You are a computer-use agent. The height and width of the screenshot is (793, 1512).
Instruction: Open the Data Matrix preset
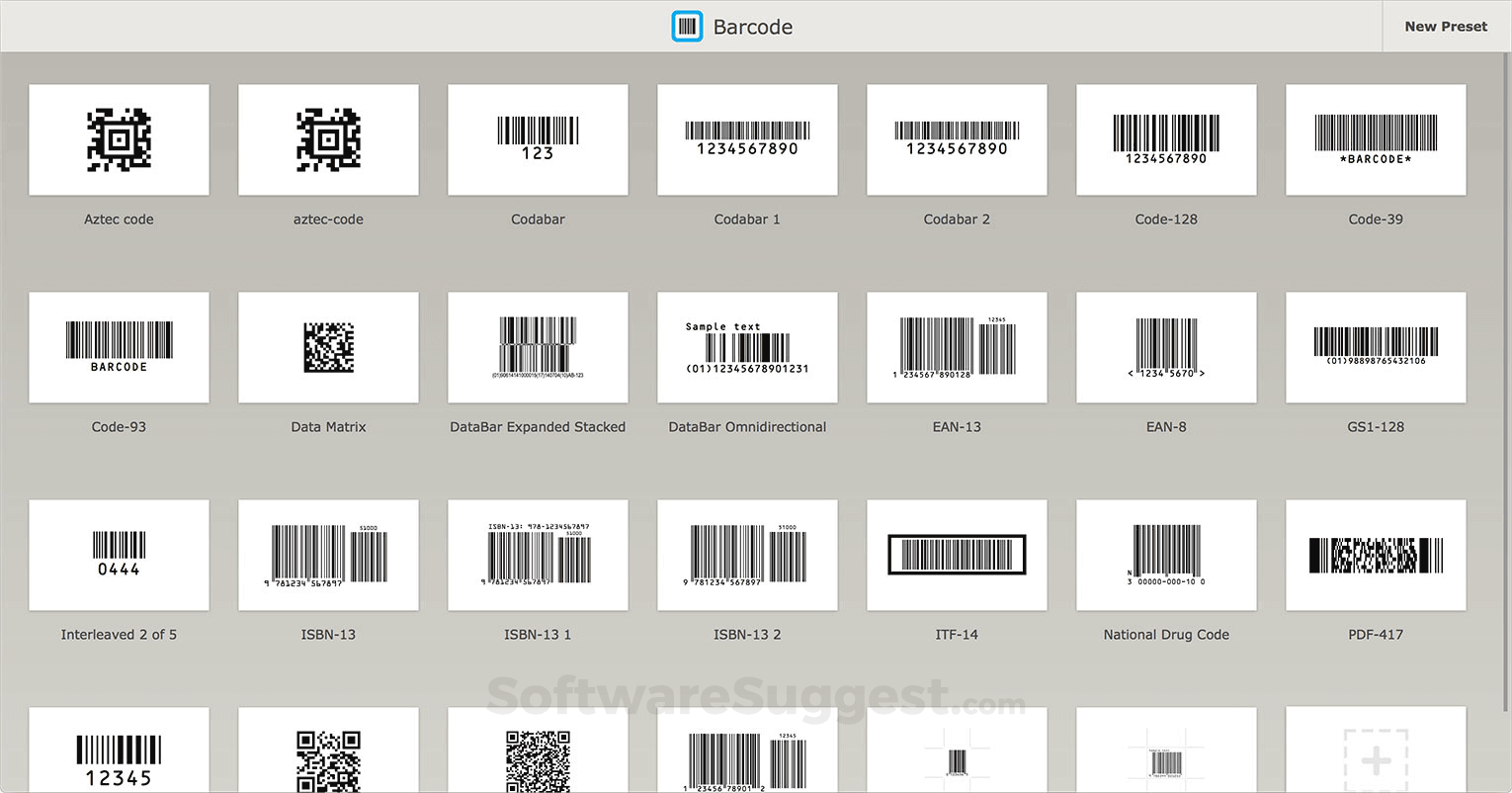(328, 347)
